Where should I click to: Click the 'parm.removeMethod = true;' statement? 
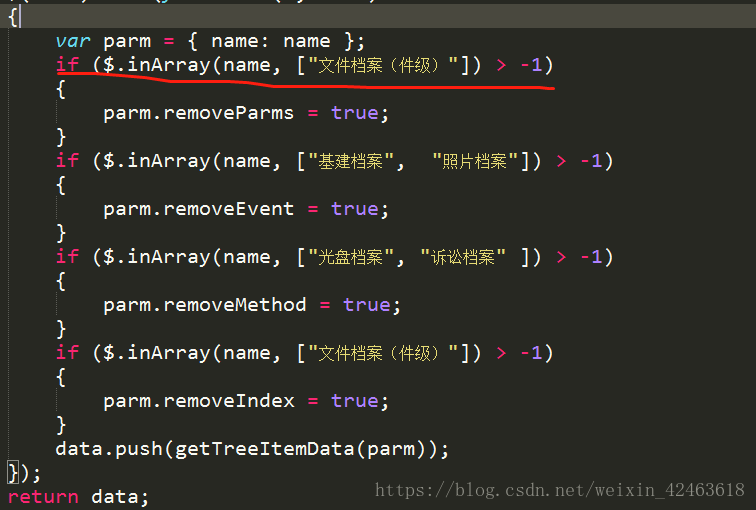click(252, 305)
